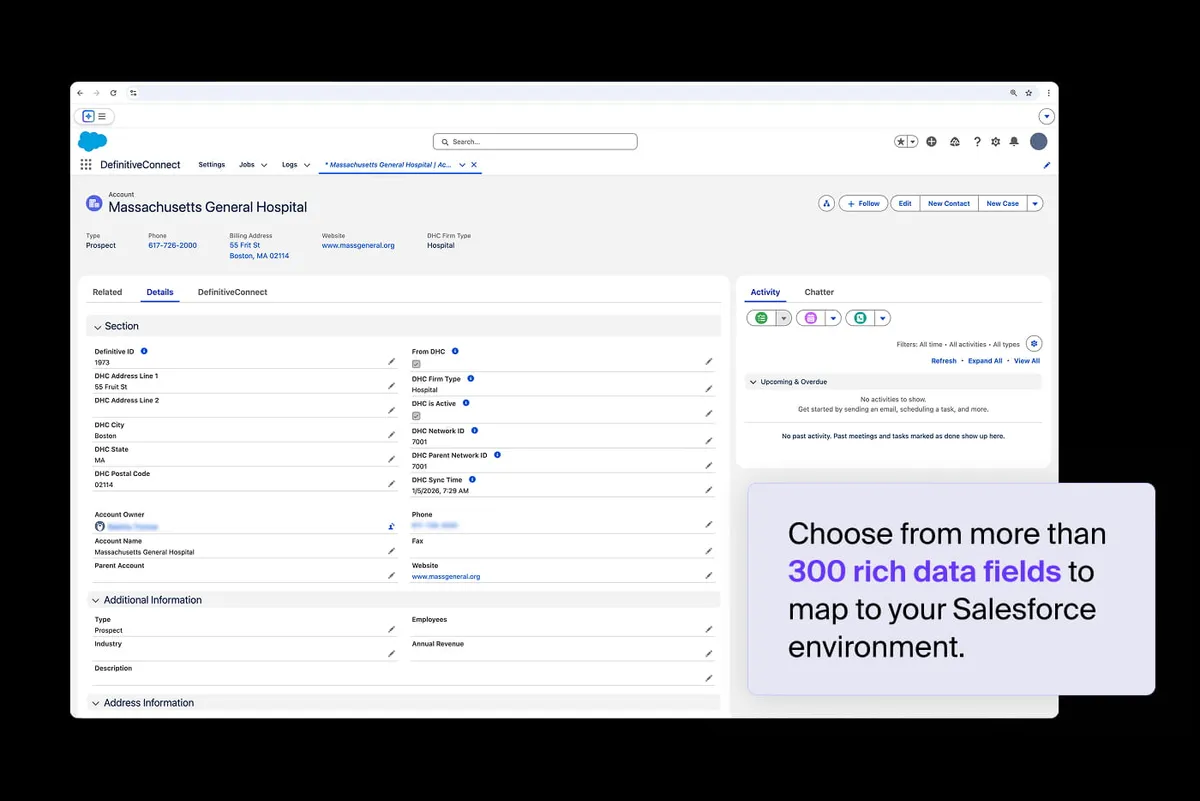Viewport: 1200px width, 801px height.
Task: Click the Edit button
Action: point(905,203)
